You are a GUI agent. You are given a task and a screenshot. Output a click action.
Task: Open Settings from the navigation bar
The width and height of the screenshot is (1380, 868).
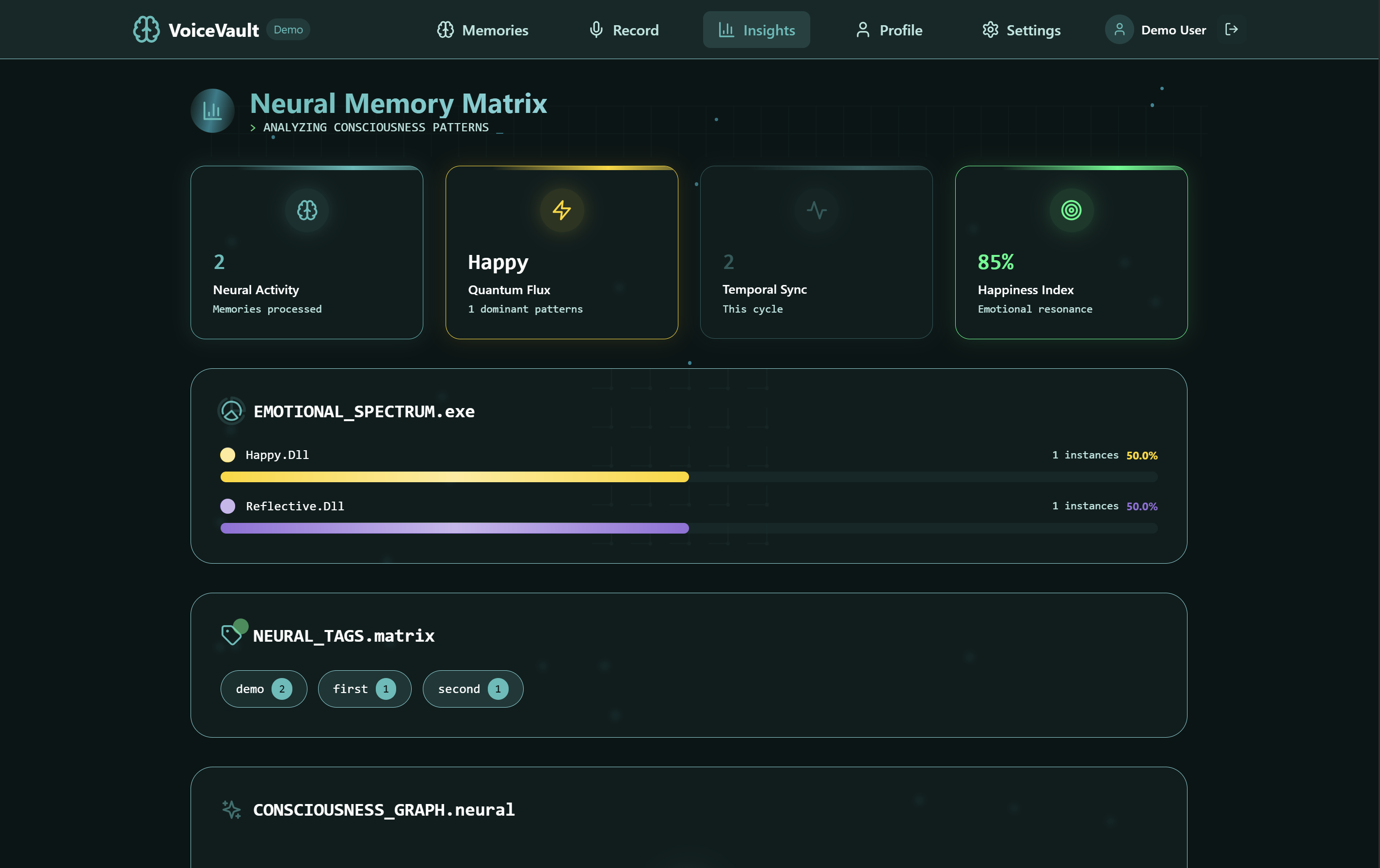[x=1021, y=30]
